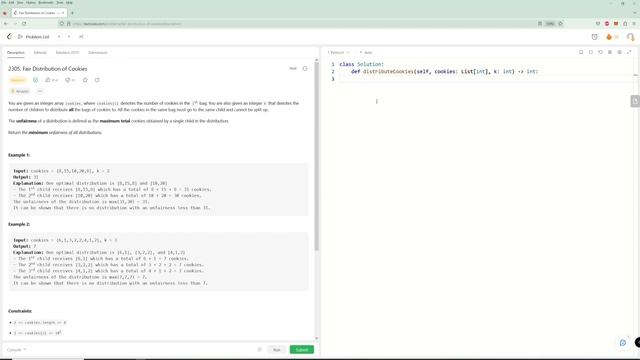640x360 pixels.
Task: Open the File menu
Action: click(3, 2)
